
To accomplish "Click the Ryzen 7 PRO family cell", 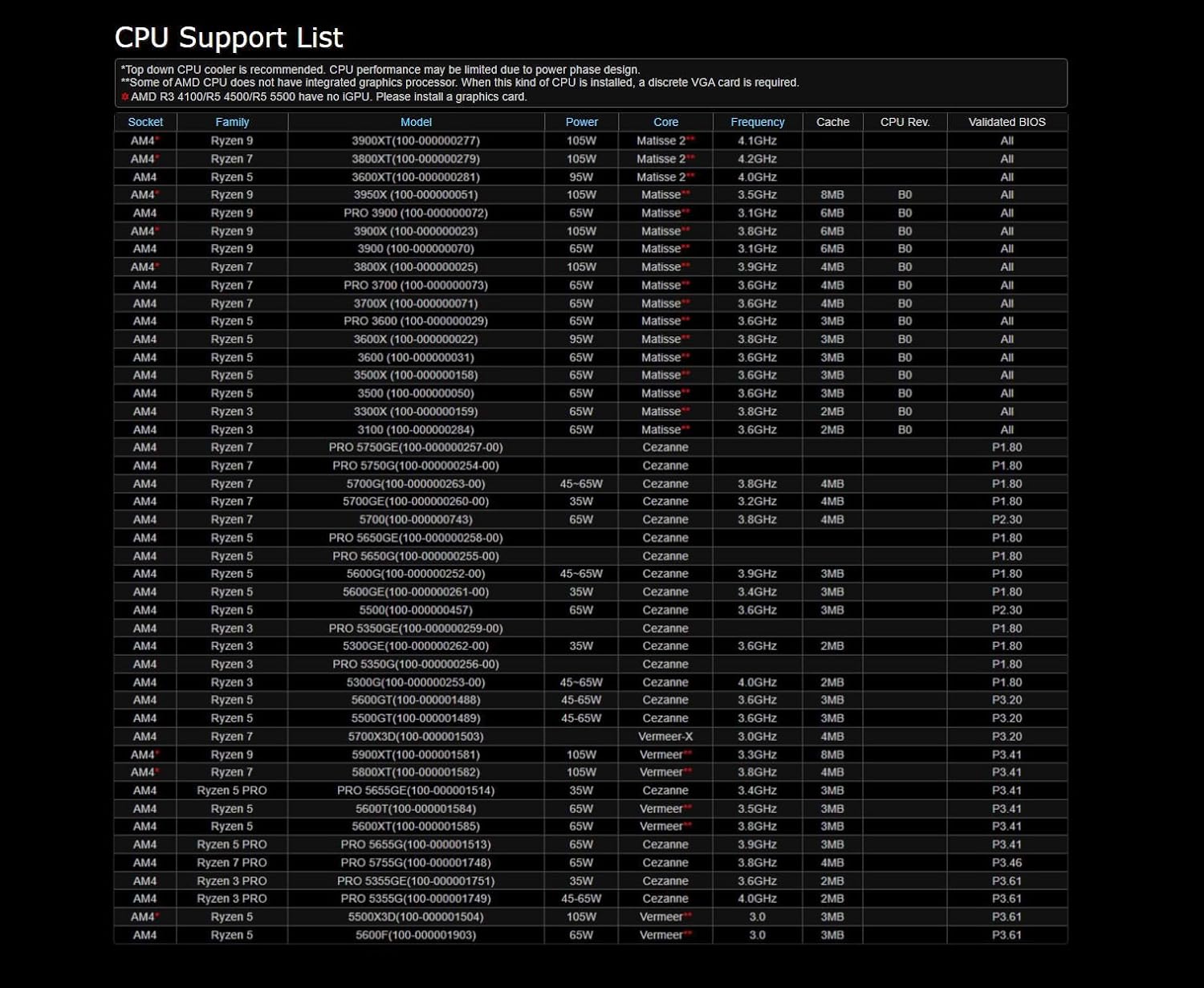I will pyautogui.click(x=232, y=863).
